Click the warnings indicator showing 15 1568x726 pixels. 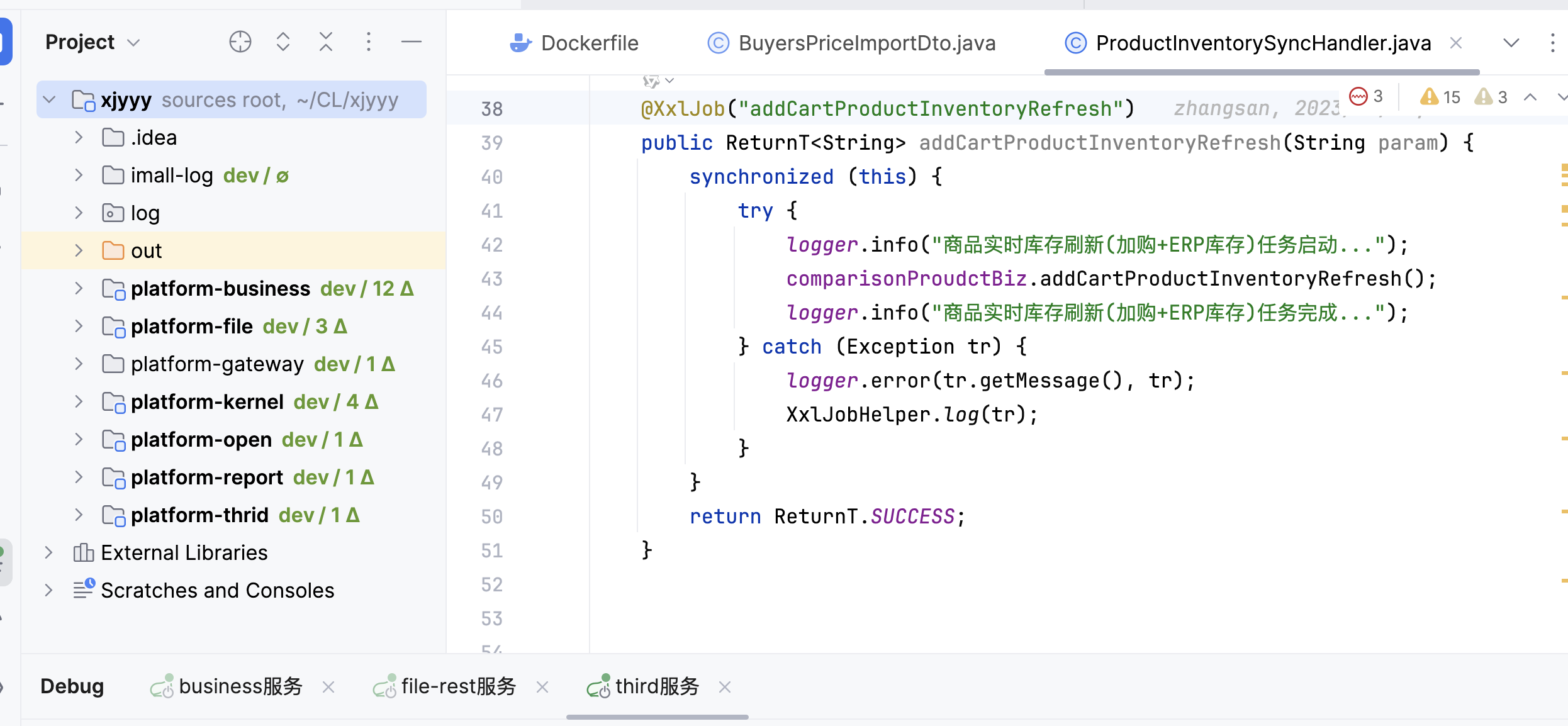point(1440,96)
